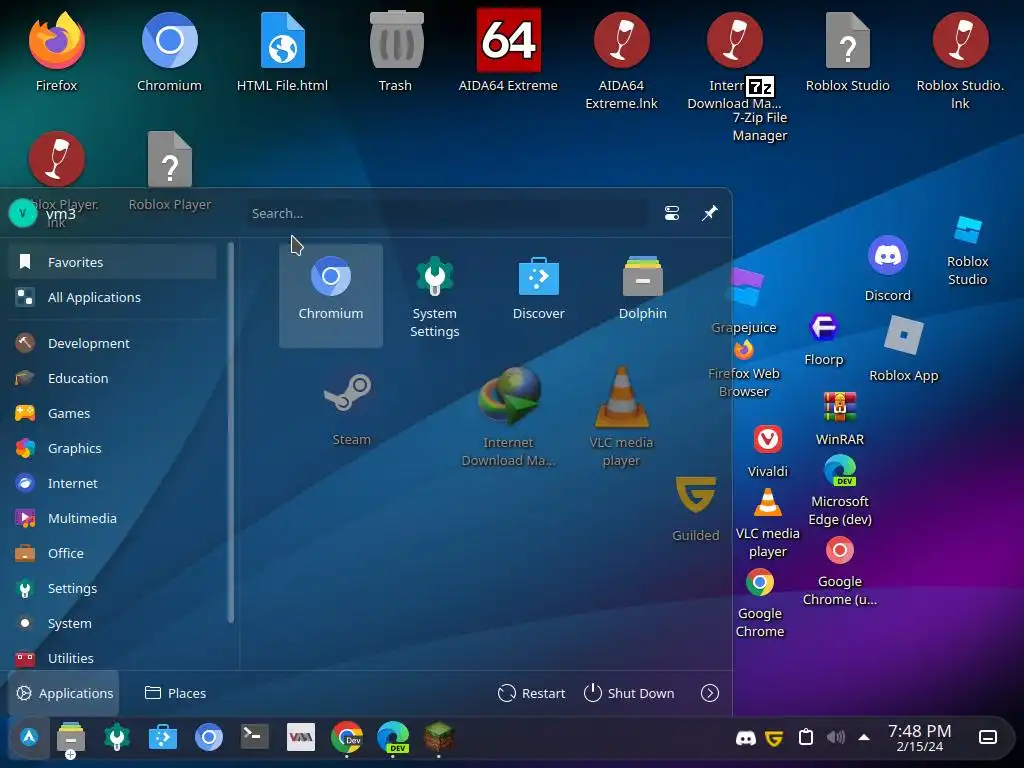This screenshot has height=768, width=1024.
Task: Open Chrome Dev from taskbar
Action: click(347, 737)
